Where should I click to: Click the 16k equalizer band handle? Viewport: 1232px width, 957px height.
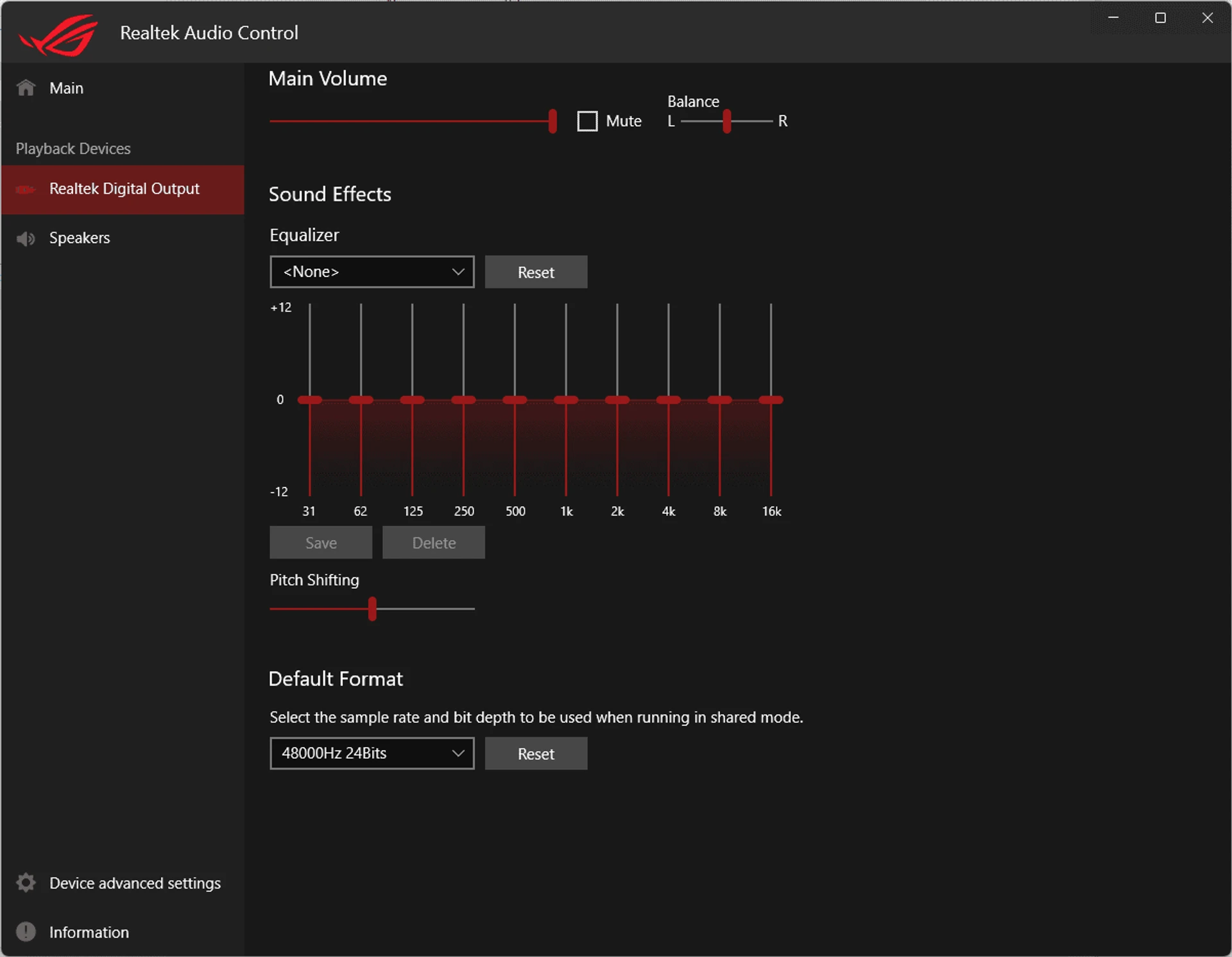pos(771,400)
